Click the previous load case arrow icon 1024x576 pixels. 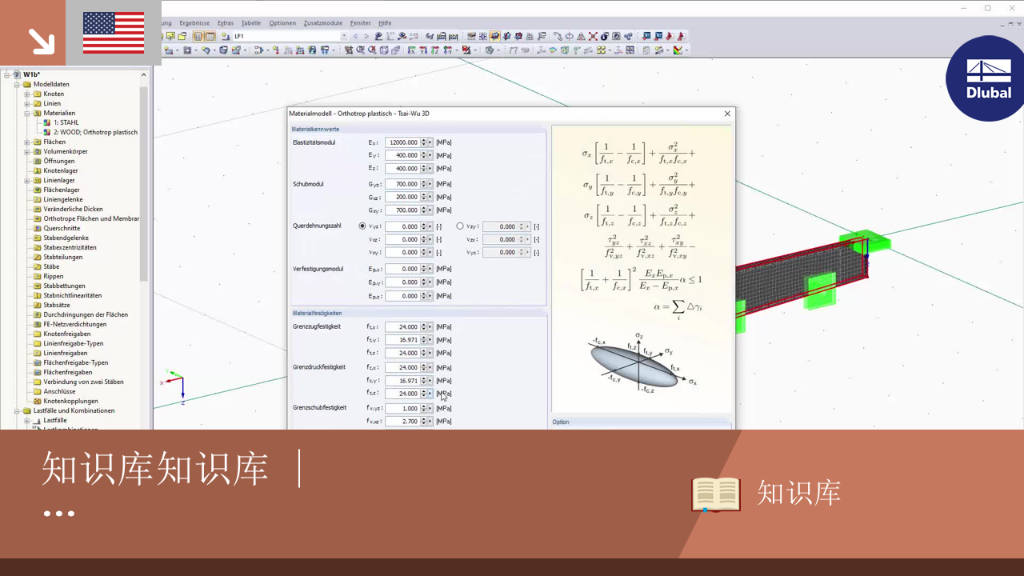click(355, 37)
